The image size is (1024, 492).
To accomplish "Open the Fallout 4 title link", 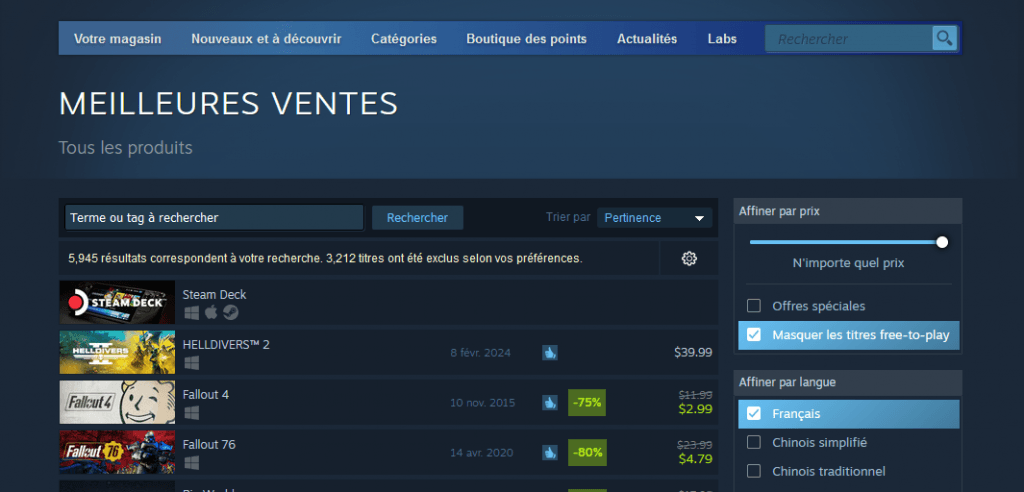I will pyautogui.click(x=206, y=395).
